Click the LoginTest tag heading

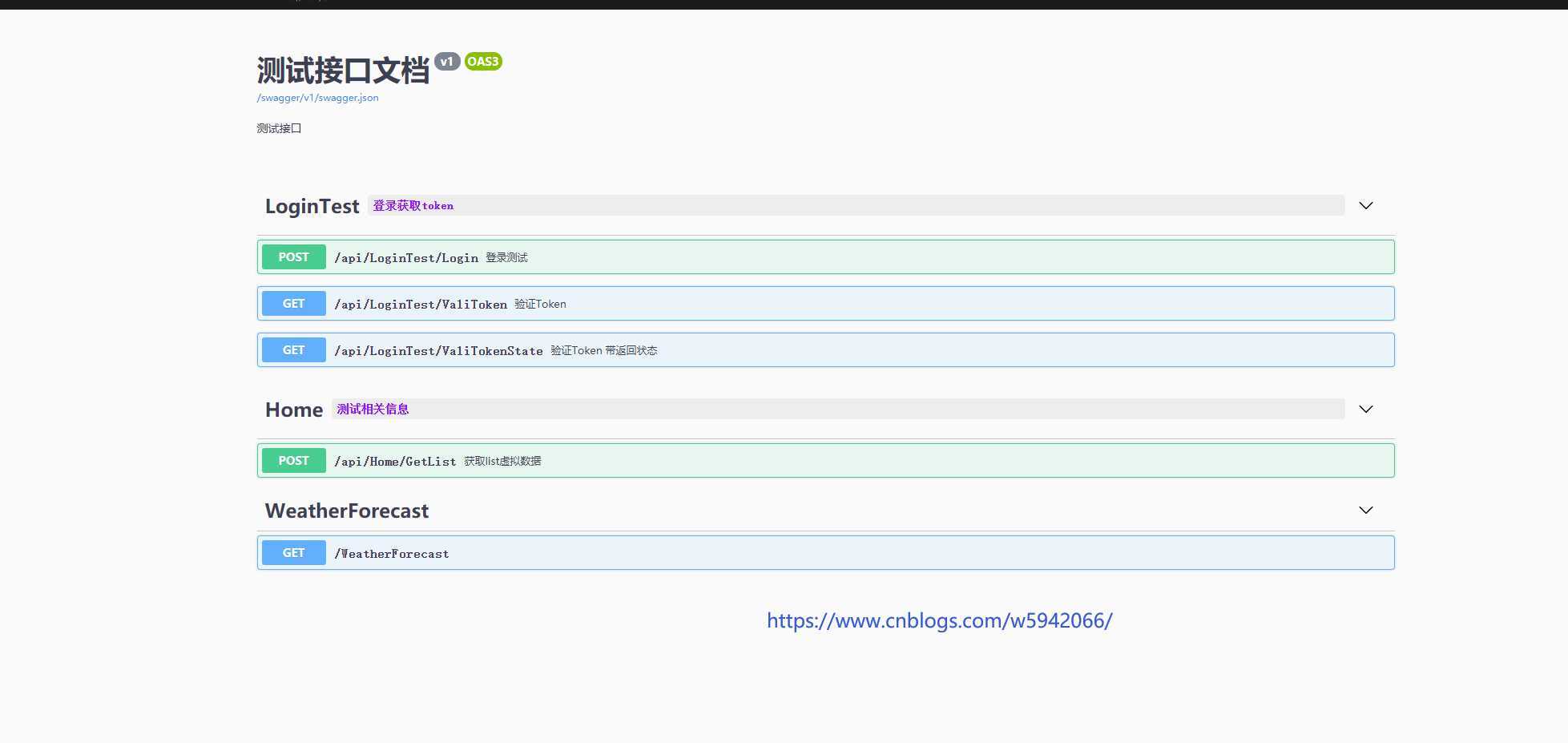[x=312, y=207]
